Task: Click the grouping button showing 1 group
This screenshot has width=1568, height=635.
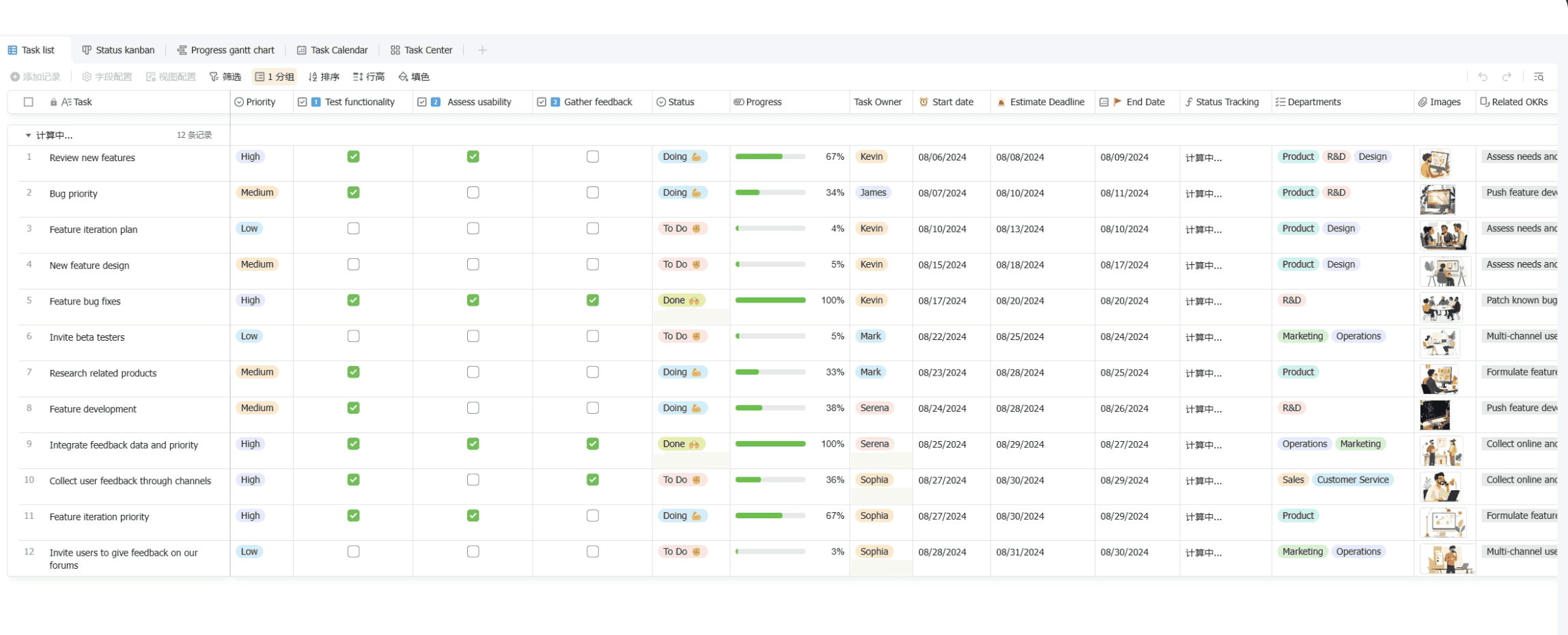Action: 275,76
